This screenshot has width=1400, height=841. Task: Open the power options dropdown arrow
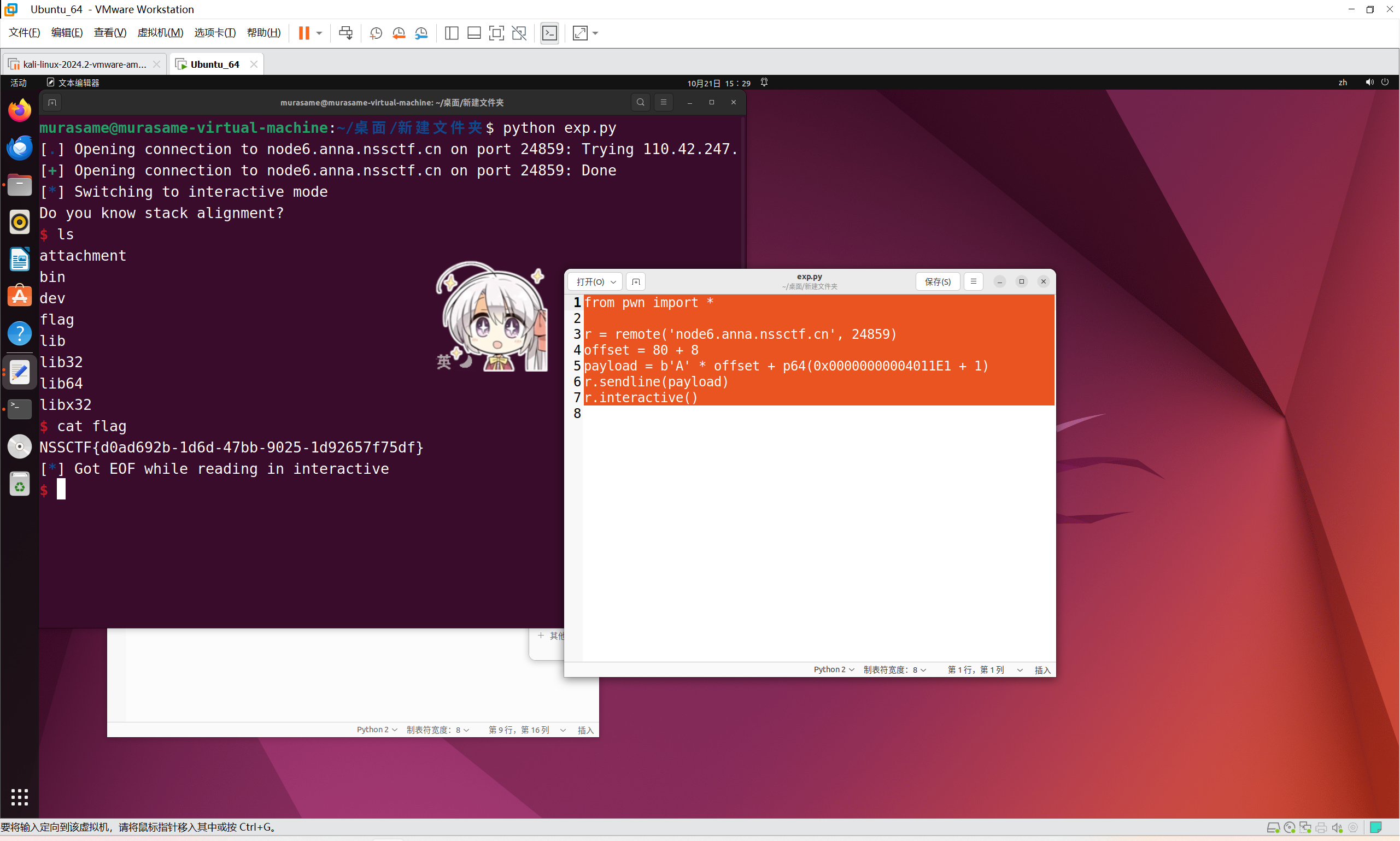(x=319, y=33)
